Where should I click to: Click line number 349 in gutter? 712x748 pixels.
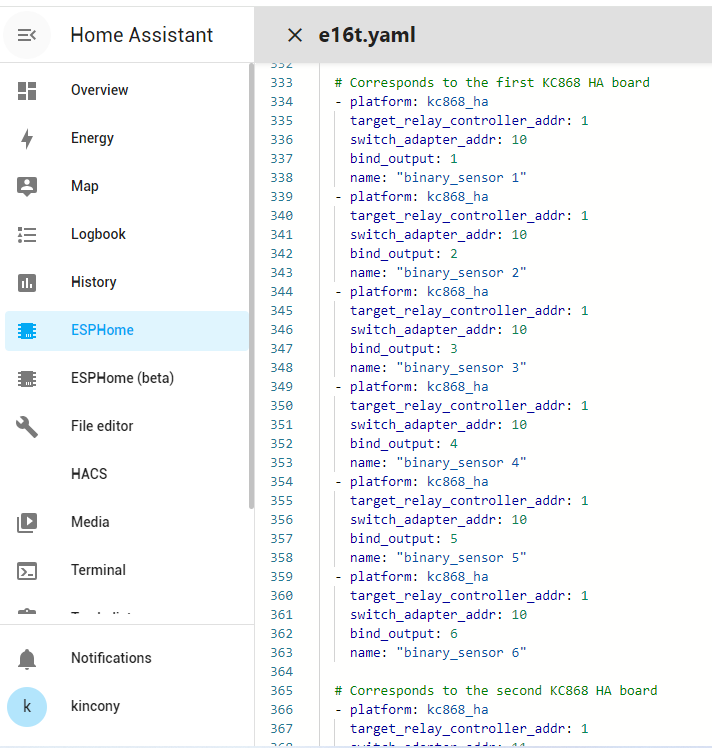pyautogui.click(x=281, y=387)
